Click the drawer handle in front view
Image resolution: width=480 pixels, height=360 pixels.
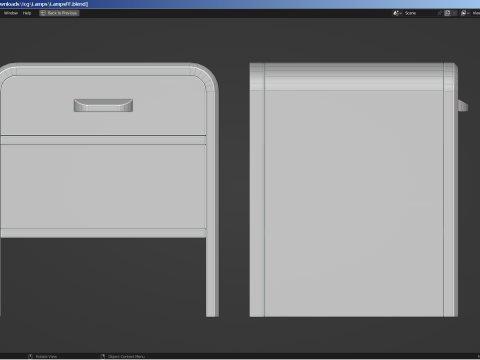tap(103, 105)
